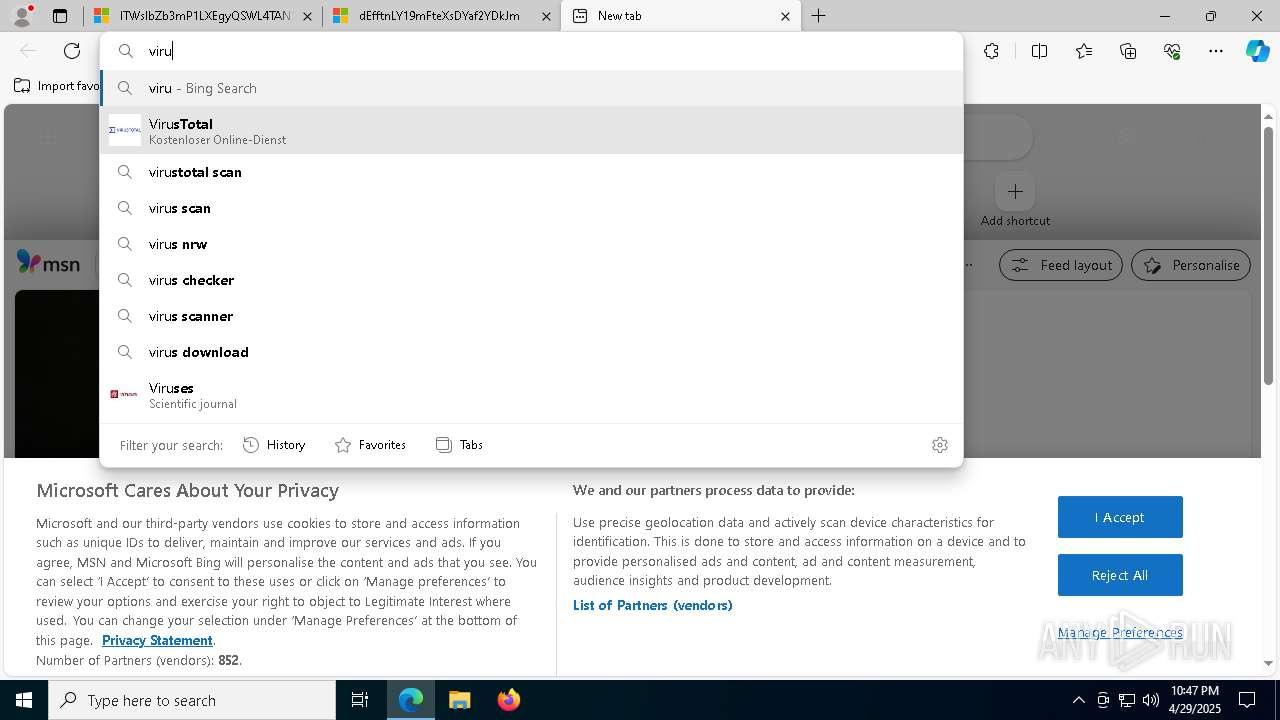This screenshot has width=1280, height=720.
Task: Open Settings and more ellipsis menu
Action: click(x=1216, y=51)
